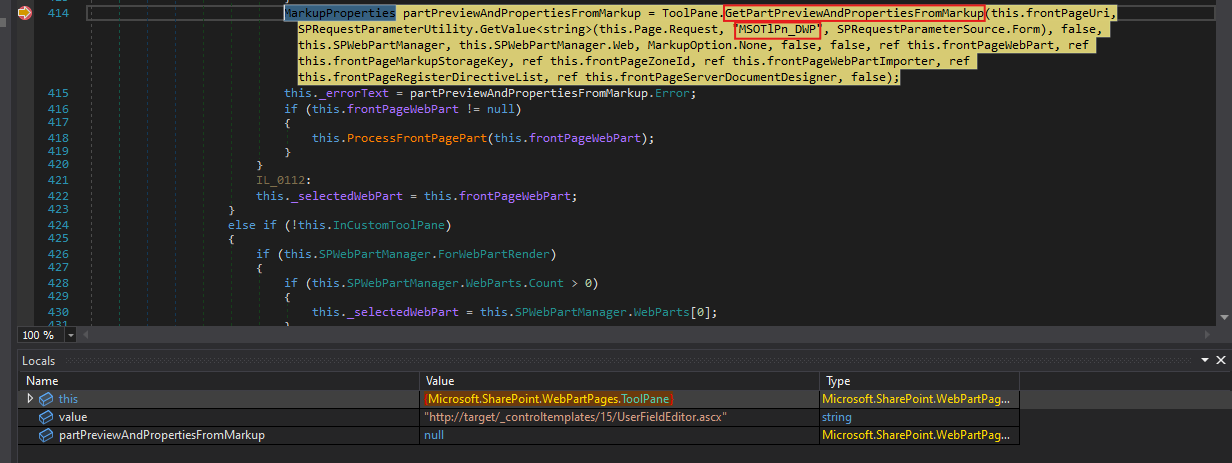Screen dimensions: 1232x463
Task: Click line number 416 in the gutter
Action: pos(58,108)
